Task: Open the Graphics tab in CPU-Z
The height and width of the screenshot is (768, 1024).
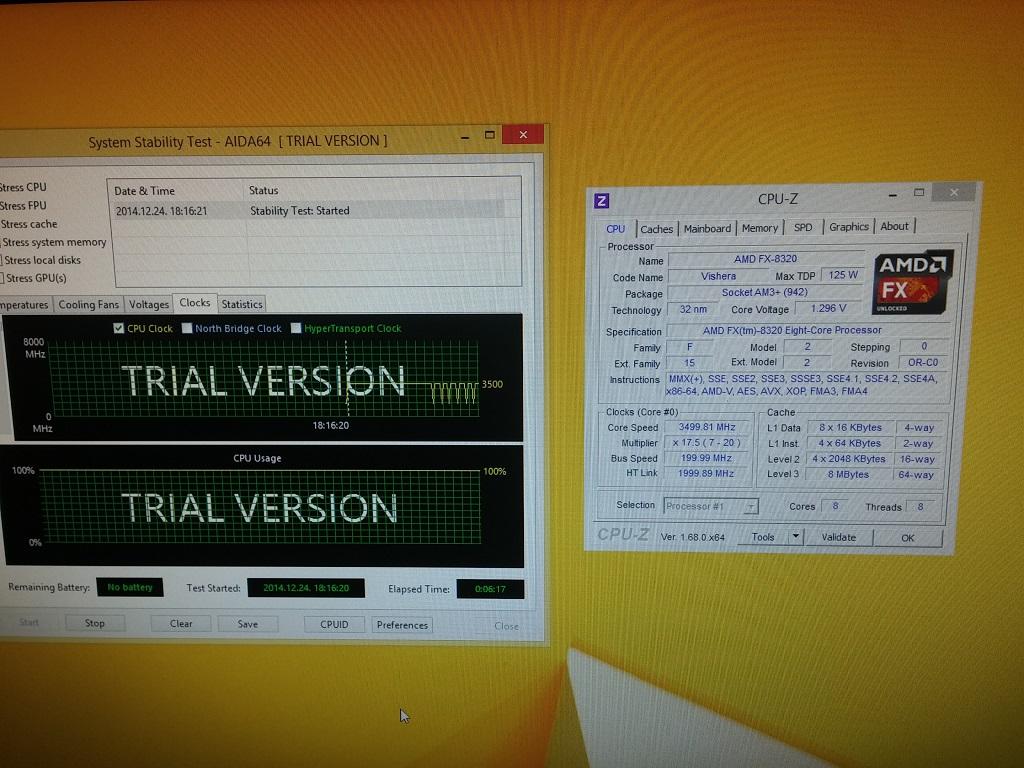Action: [x=849, y=227]
